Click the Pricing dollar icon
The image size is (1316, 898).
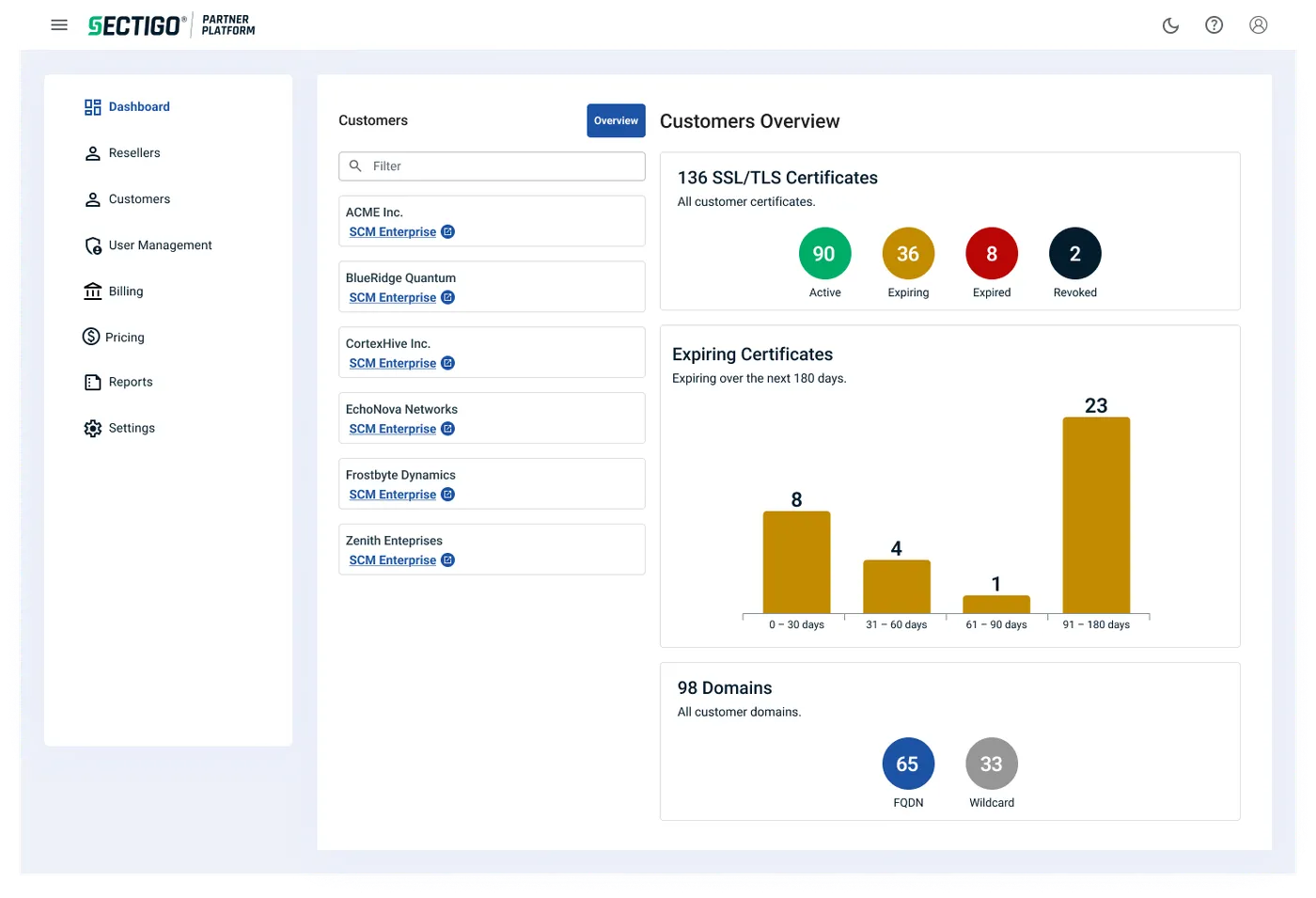(x=91, y=337)
